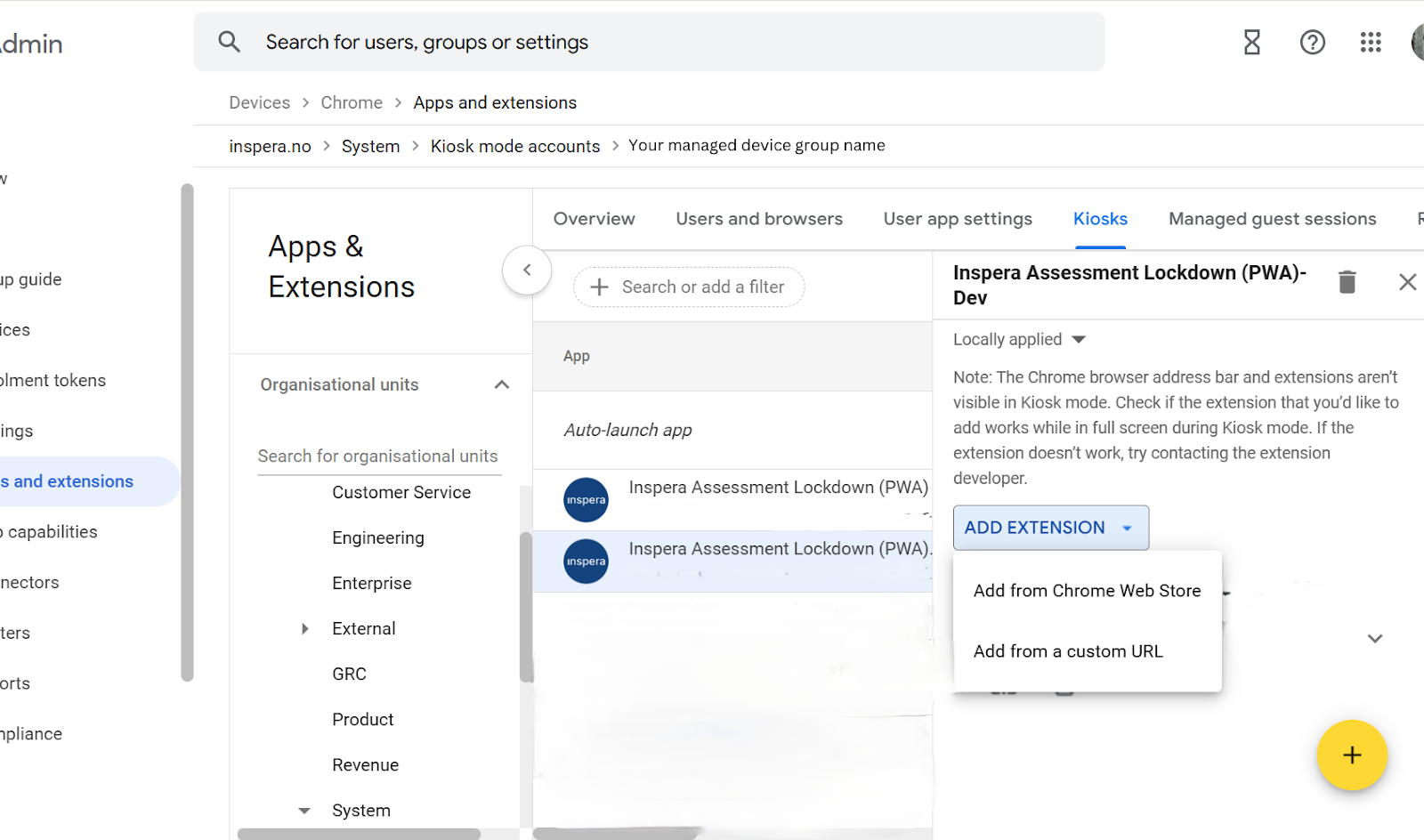The height and width of the screenshot is (840, 1424).
Task: Click the Search or add a filter field
Action: coord(689,287)
